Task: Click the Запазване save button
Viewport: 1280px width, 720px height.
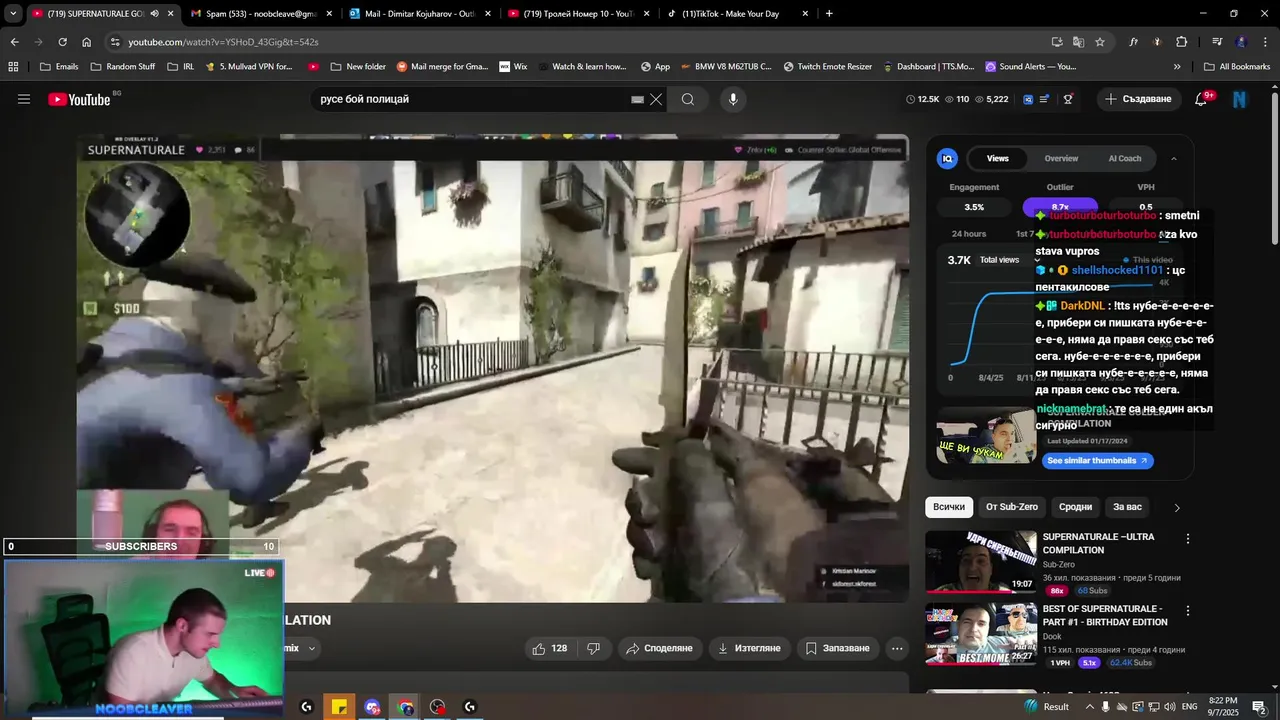Action: point(837,648)
